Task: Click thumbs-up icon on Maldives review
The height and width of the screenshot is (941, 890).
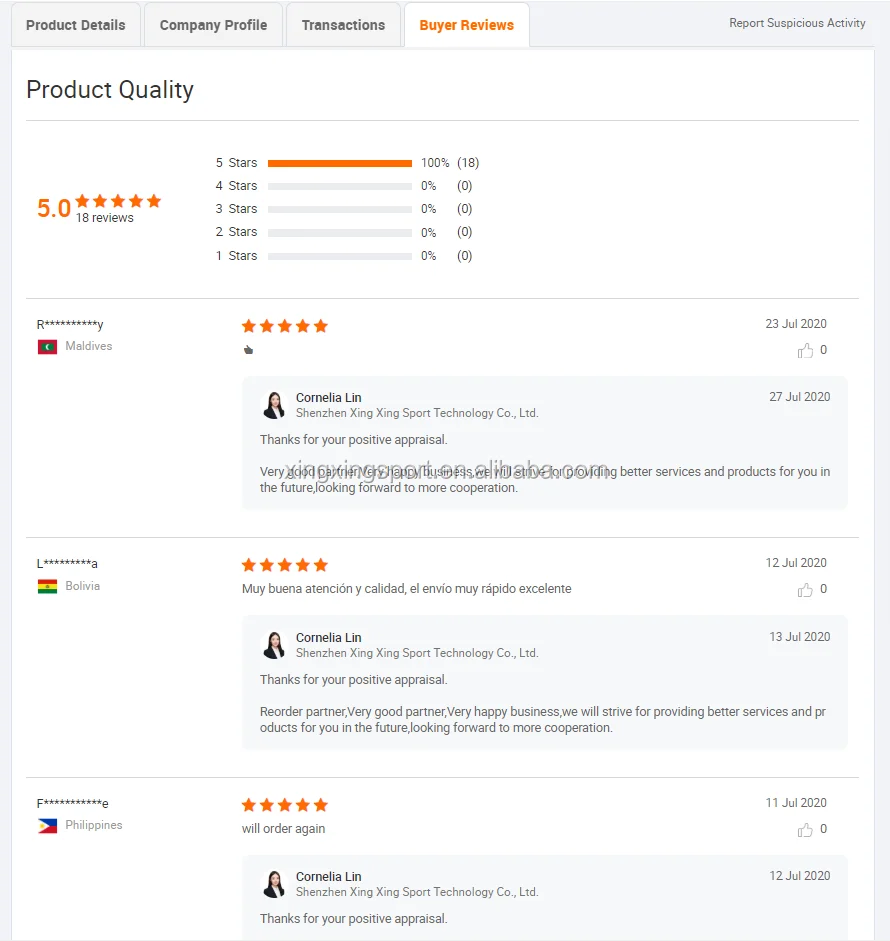Action: pyautogui.click(x=805, y=351)
